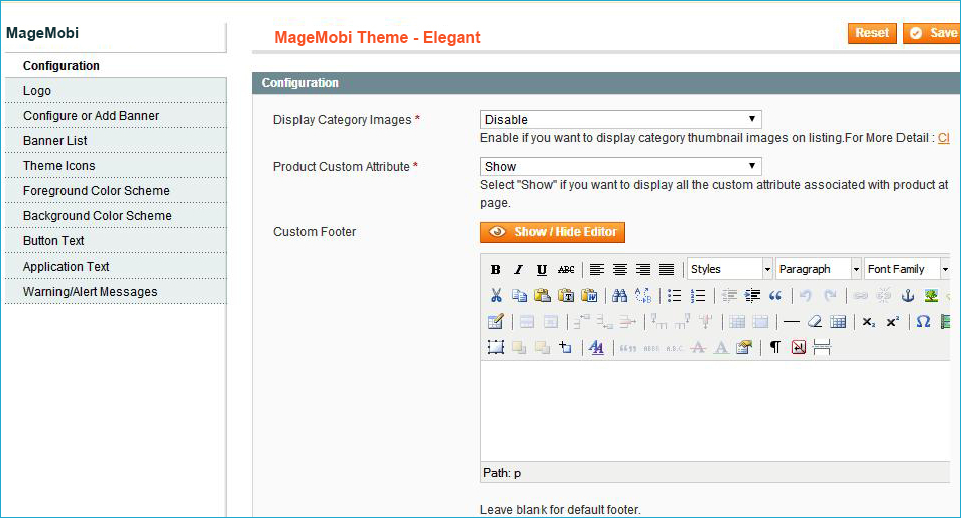The height and width of the screenshot is (518, 961).
Task: Open Find and Replace A-to-B icon
Action: pyautogui.click(x=643, y=295)
